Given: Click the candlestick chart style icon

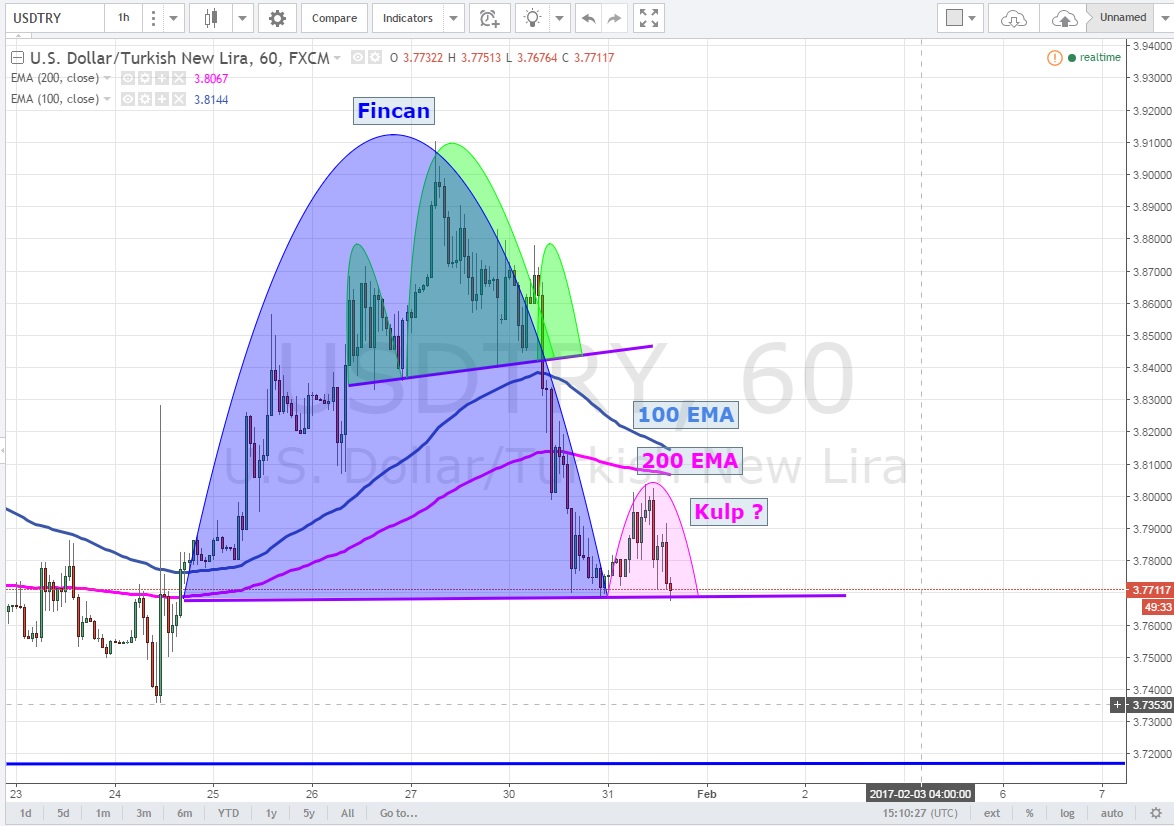Looking at the screenshot, I should (210, 18).
